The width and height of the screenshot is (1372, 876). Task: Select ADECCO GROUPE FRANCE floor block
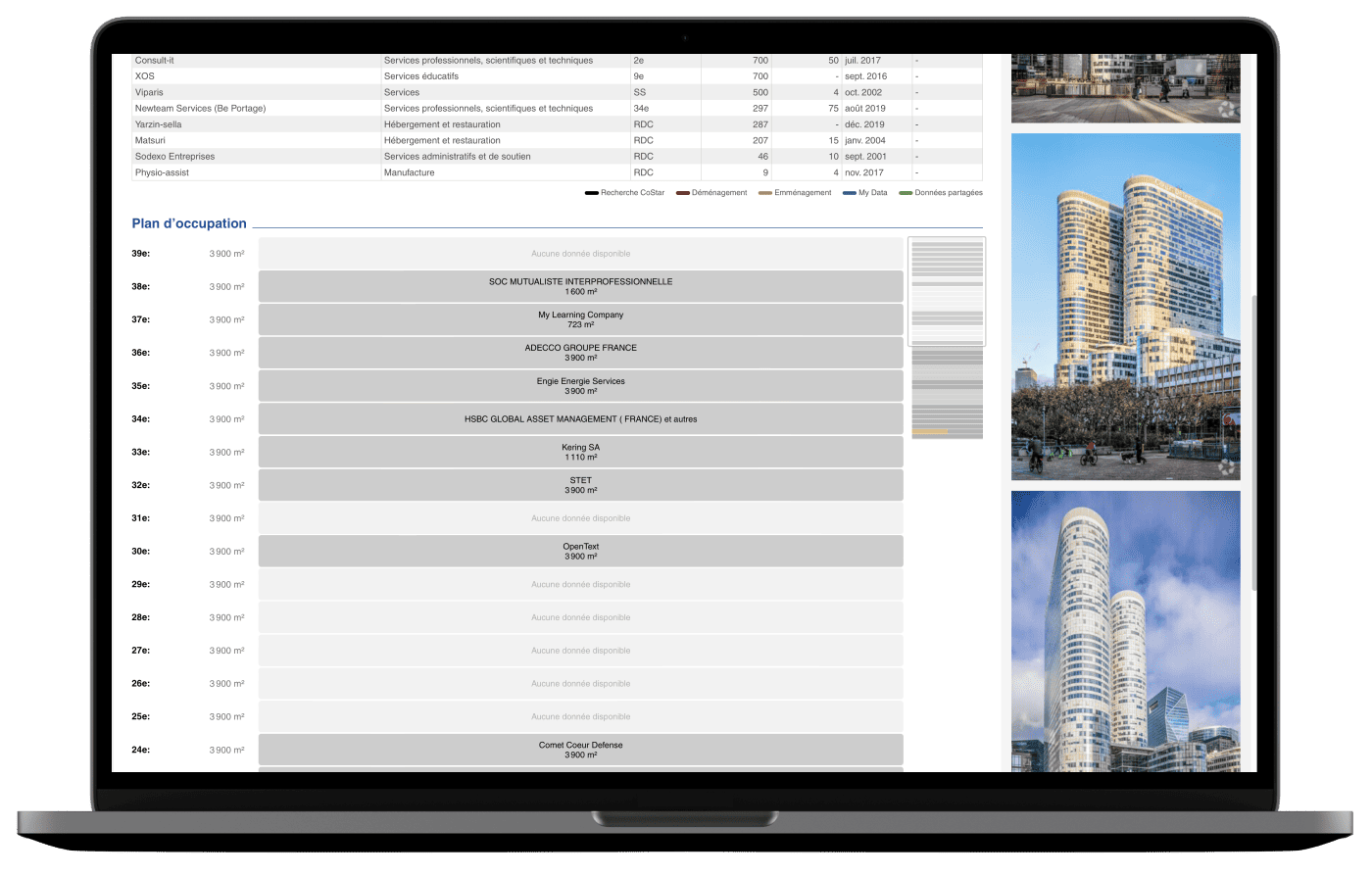[x=580, y=353]
